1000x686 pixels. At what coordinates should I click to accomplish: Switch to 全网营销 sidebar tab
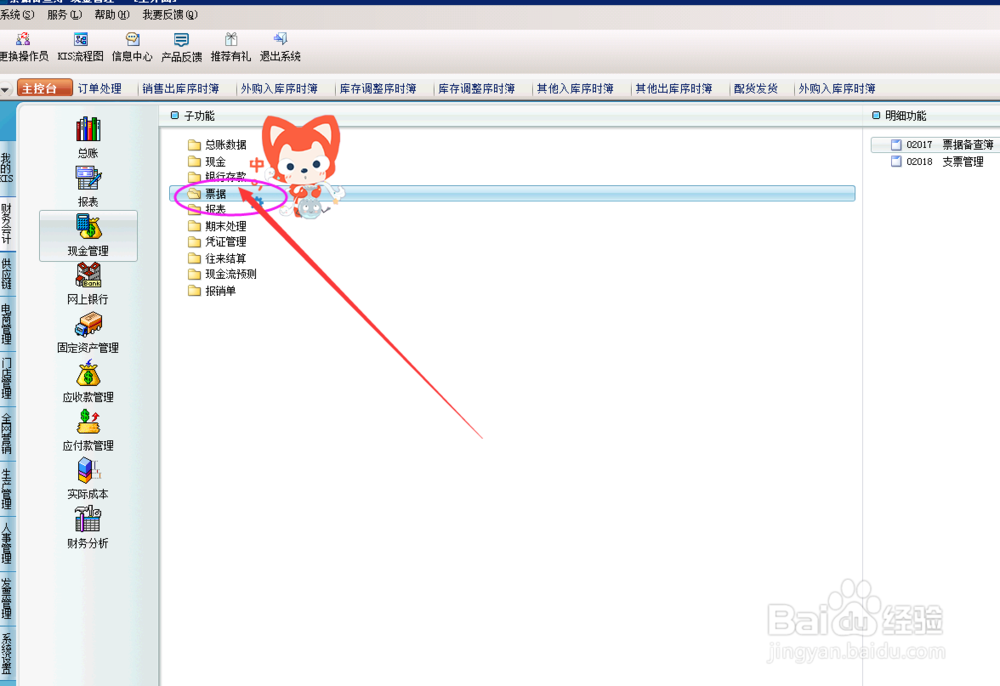(x=6, y=433)
